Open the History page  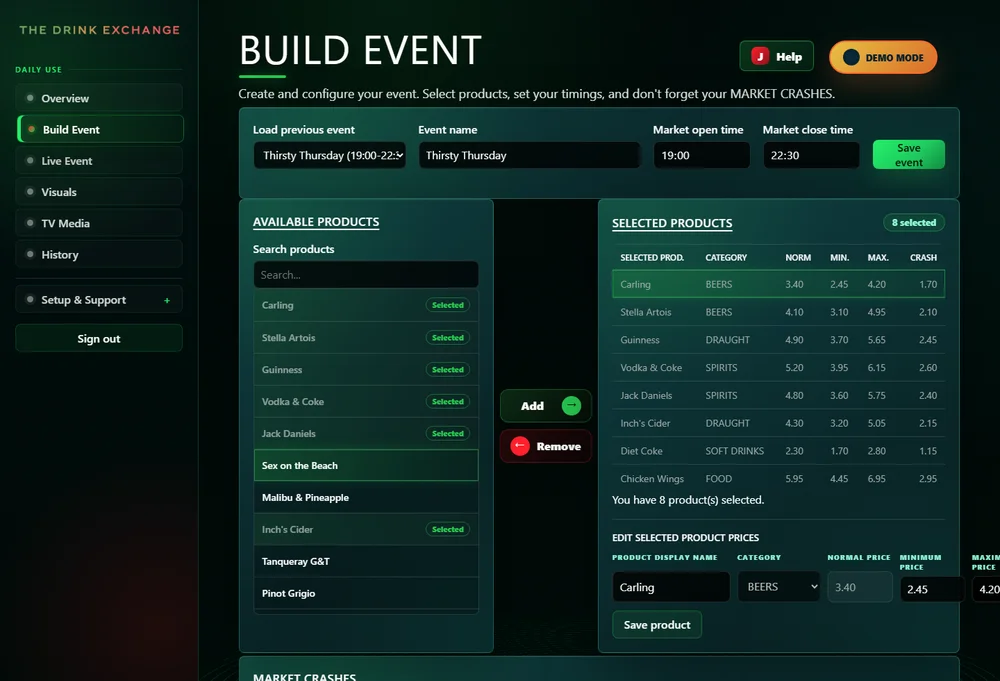pyautogui.click(x=99, y=254)
